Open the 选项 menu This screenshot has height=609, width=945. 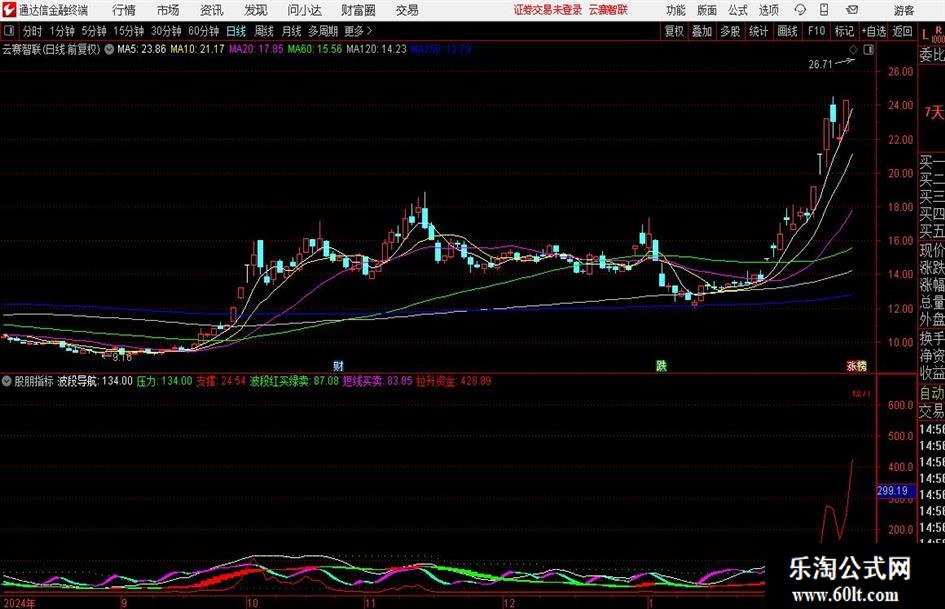pyautogui.click(x=769, y=10)
